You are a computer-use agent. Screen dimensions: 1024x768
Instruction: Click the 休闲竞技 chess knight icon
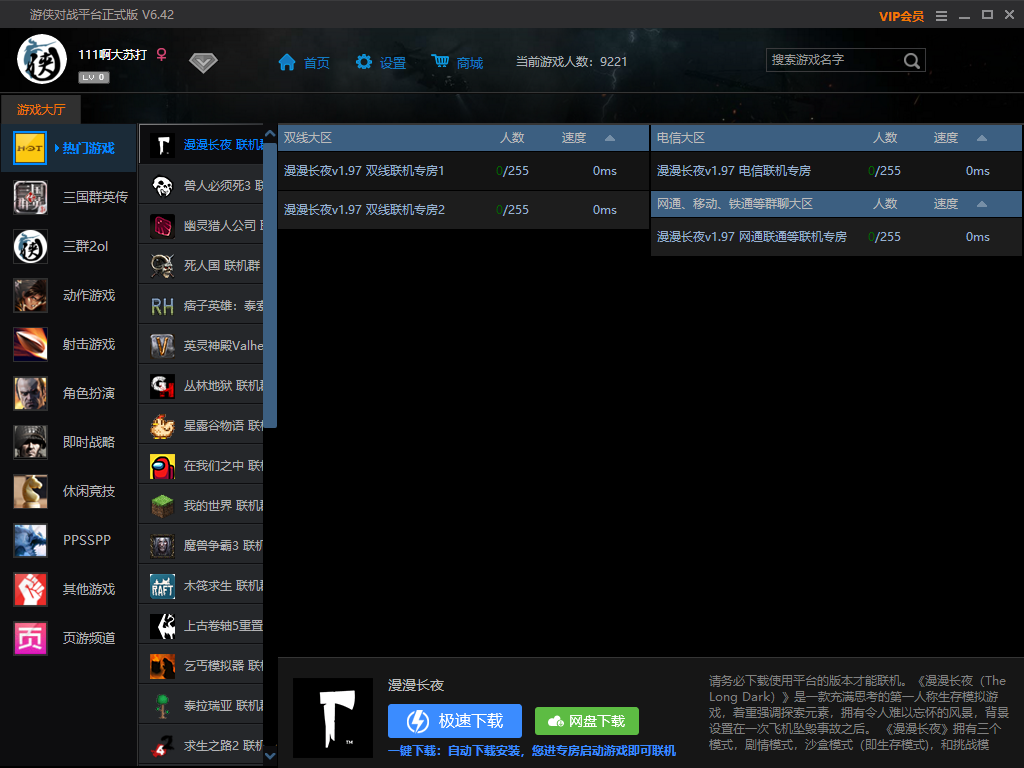(x=30, y=491)
